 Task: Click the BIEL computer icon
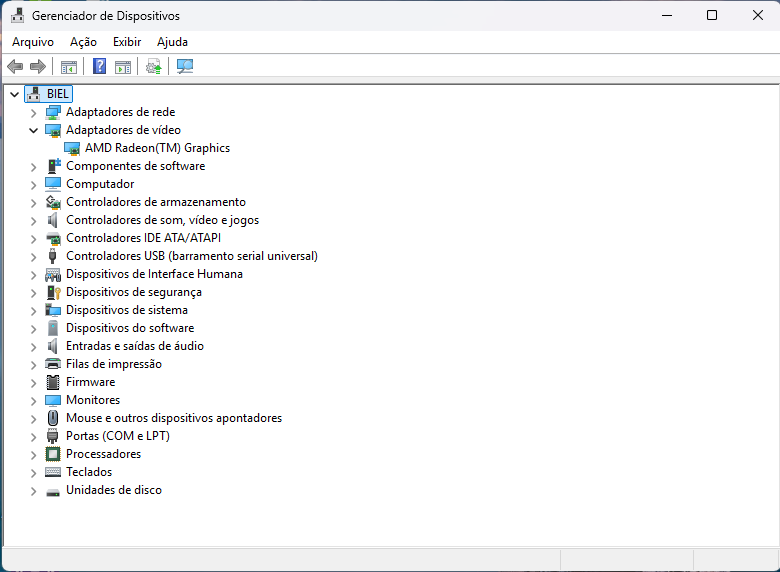click(x=34, y=94)
